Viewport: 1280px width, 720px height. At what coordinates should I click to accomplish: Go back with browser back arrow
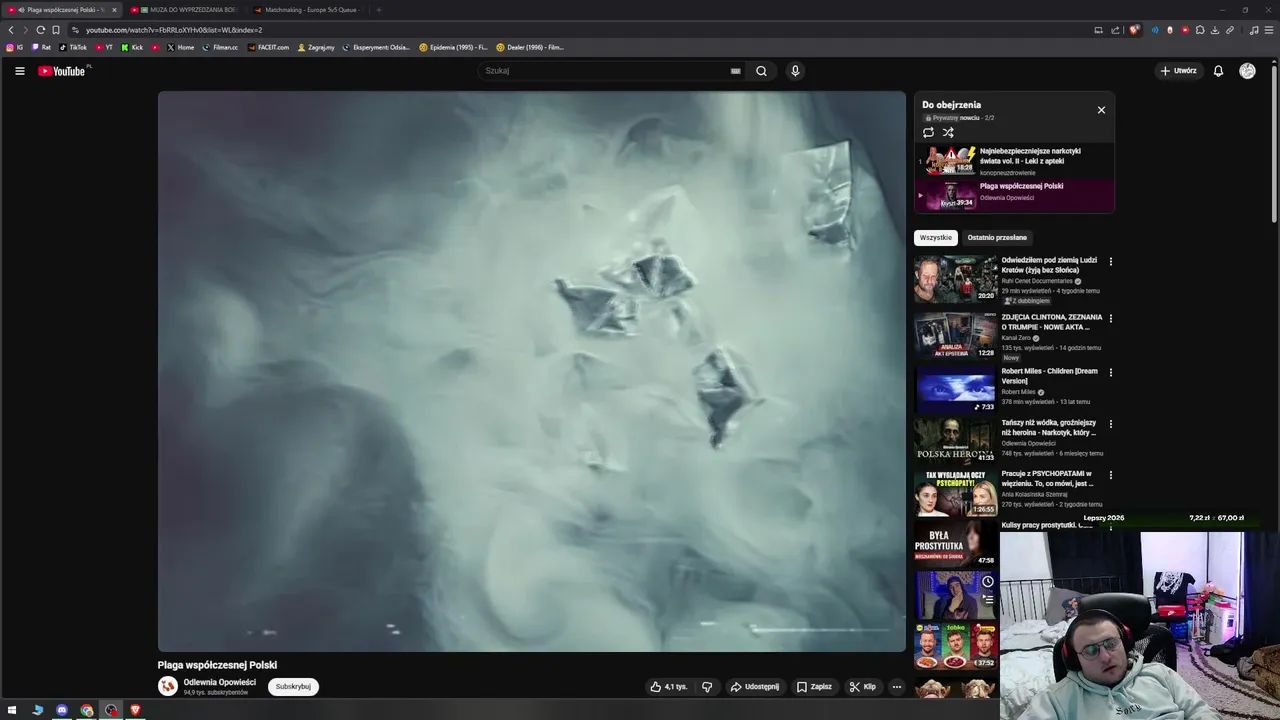click(x=11, y=30)
